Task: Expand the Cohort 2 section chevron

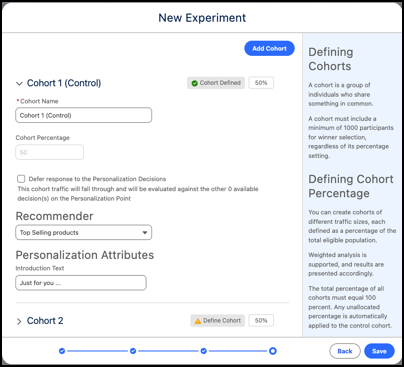Action: point(19,321)
